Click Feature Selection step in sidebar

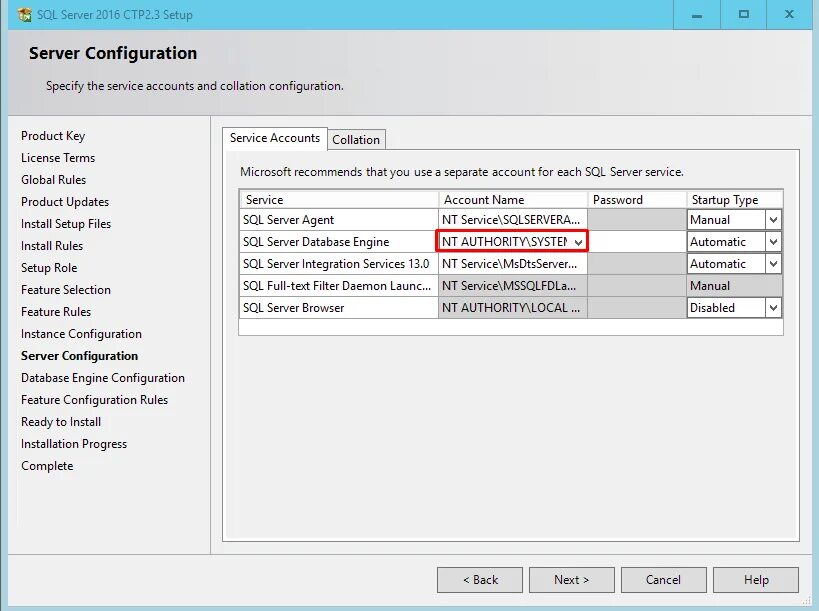coord(66,289)
